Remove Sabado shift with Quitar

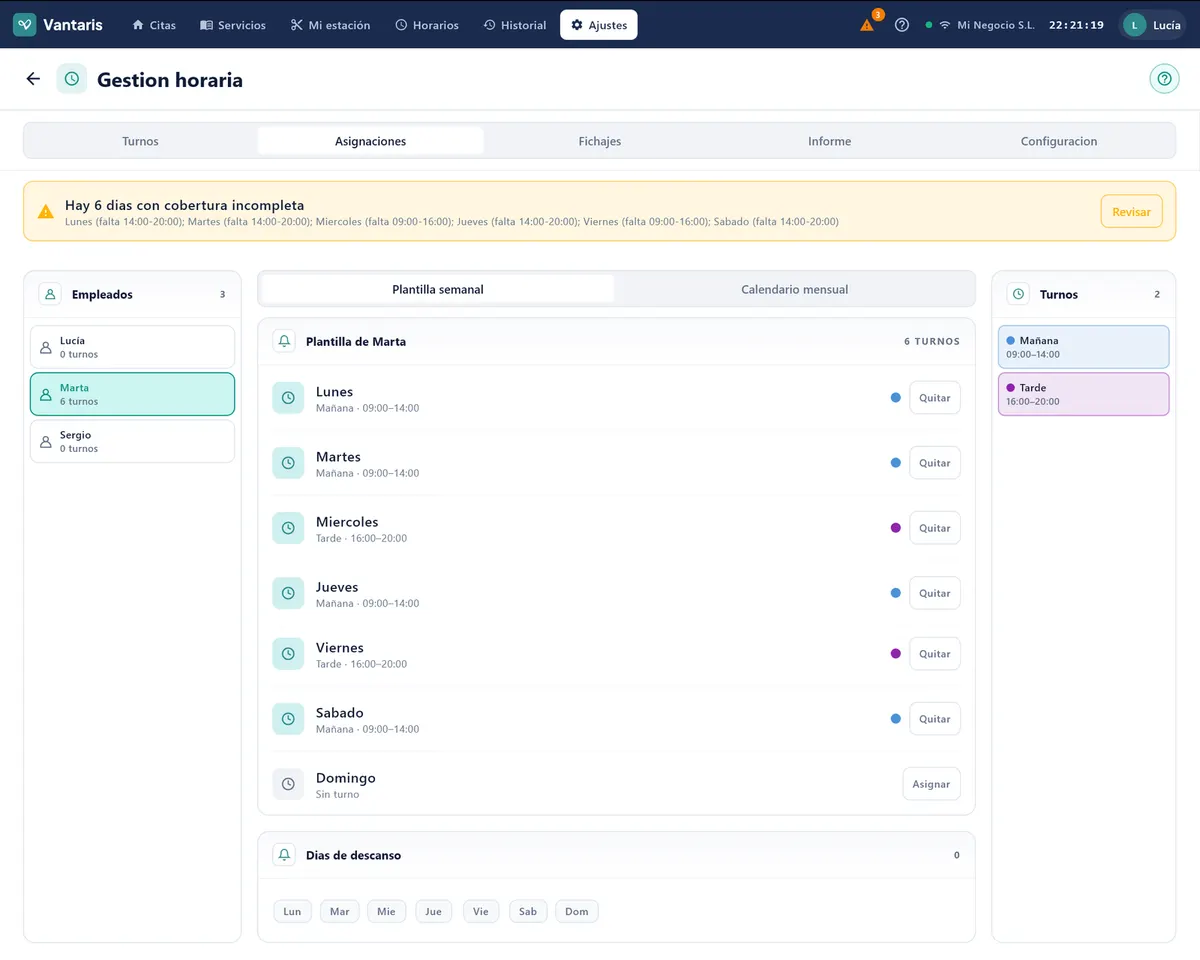click(935, 719)
